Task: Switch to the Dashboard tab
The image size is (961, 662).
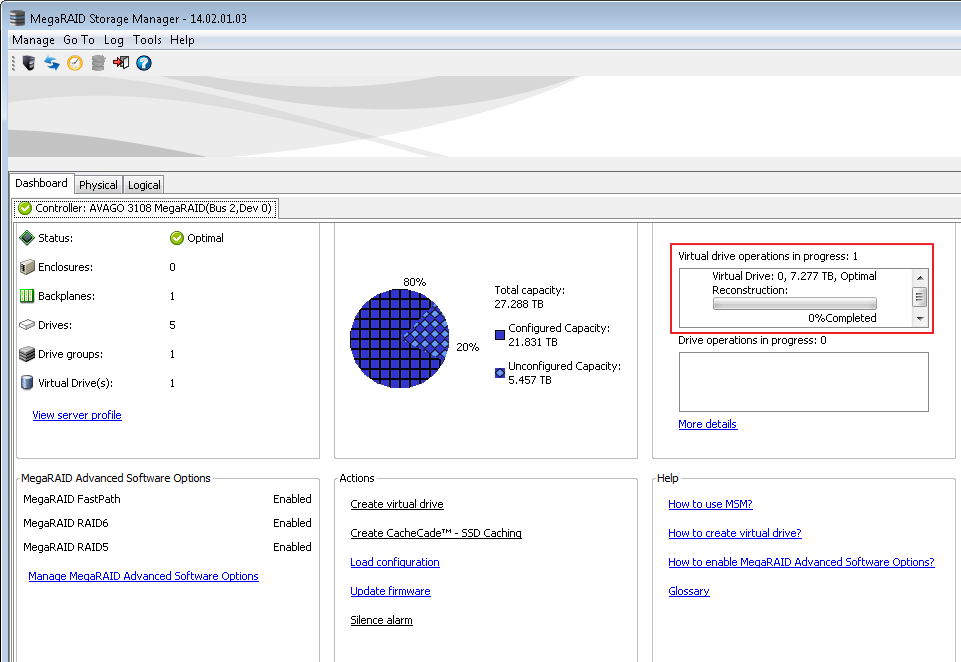Action: [x=41, y=183]
